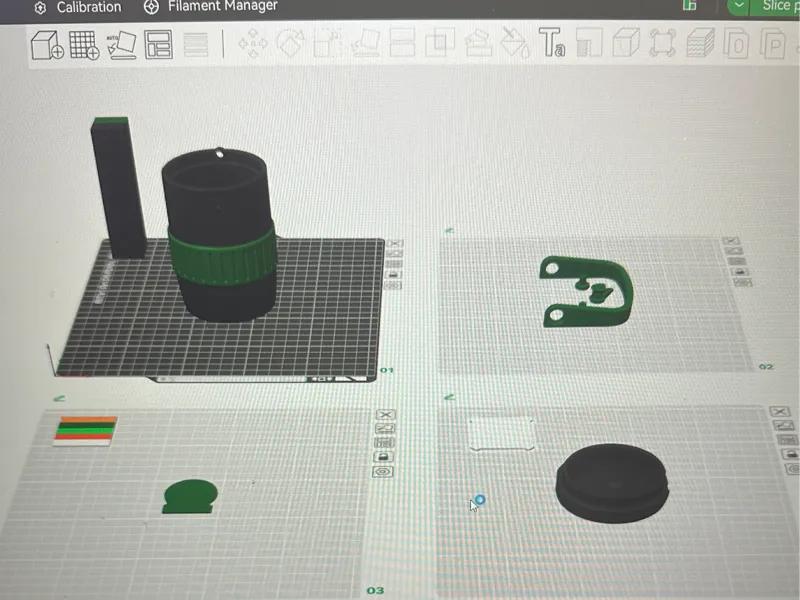Open the variable layer height tool
This screenshot has height=600, width=800.
[x=196, y=45]
